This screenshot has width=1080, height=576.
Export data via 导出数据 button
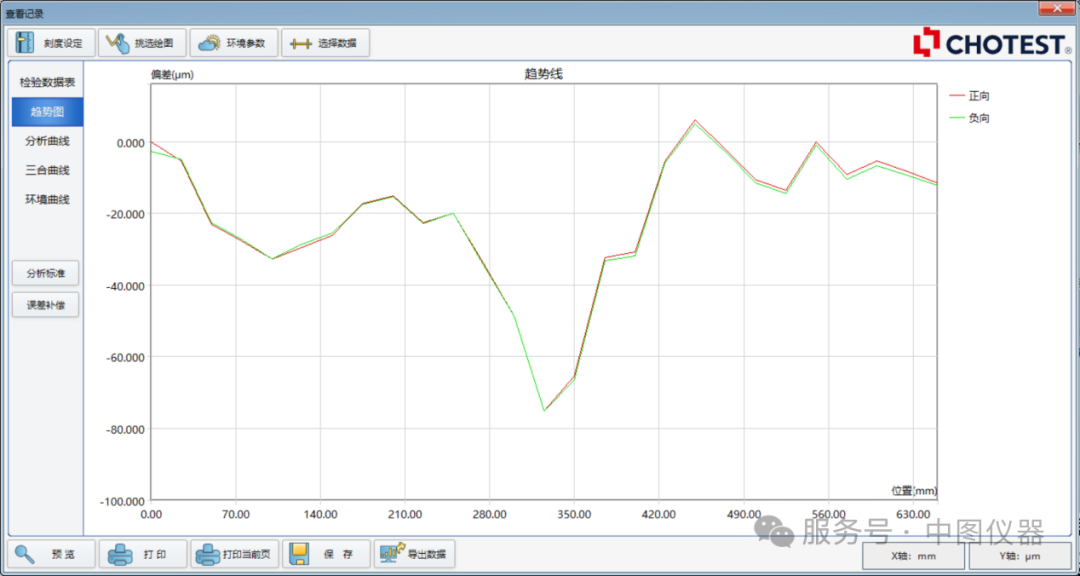pos(415,554)
